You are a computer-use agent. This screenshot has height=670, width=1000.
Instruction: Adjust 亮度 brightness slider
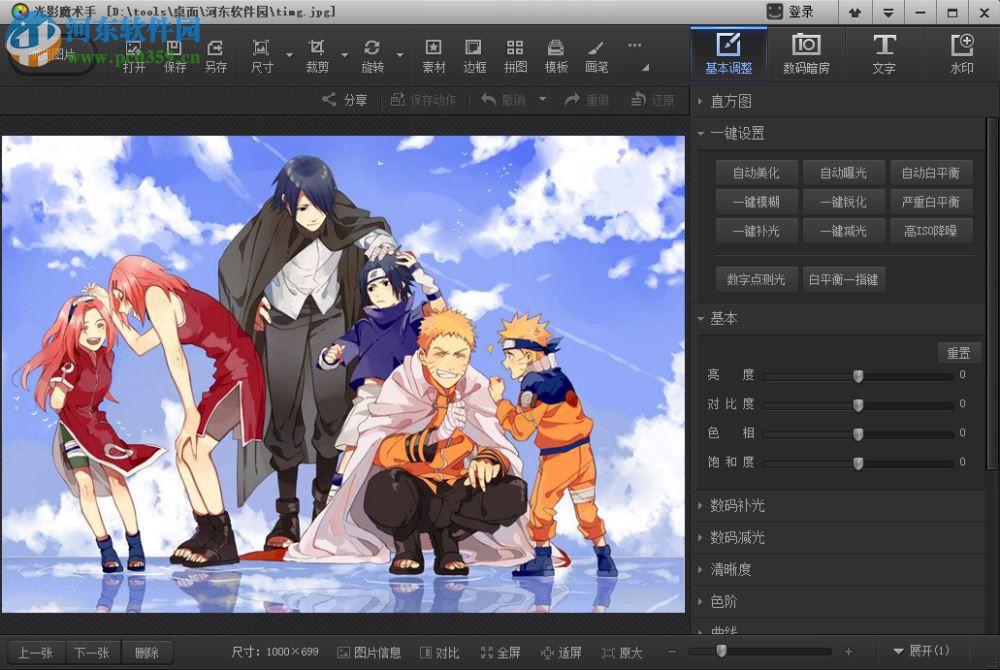(x=858, y=376)
